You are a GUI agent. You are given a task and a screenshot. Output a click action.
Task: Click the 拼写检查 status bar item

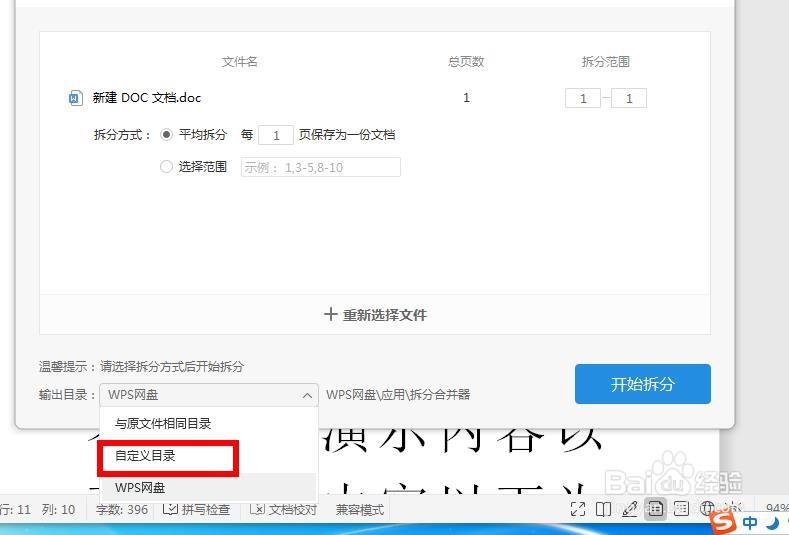click(x=197, y=509)
